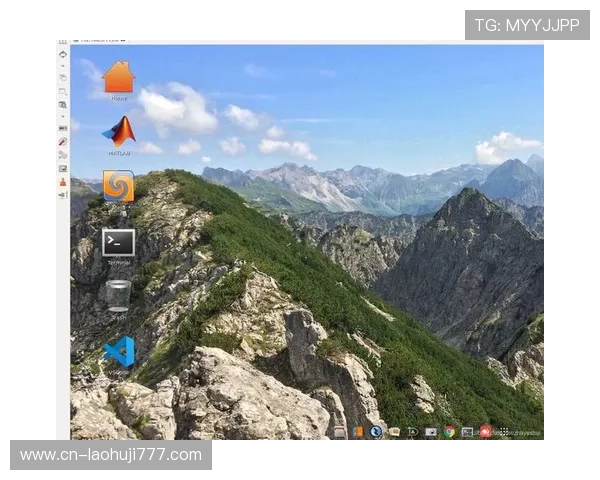
Task: Open the terminal icon in the taskbar
Action: (467, 432)
